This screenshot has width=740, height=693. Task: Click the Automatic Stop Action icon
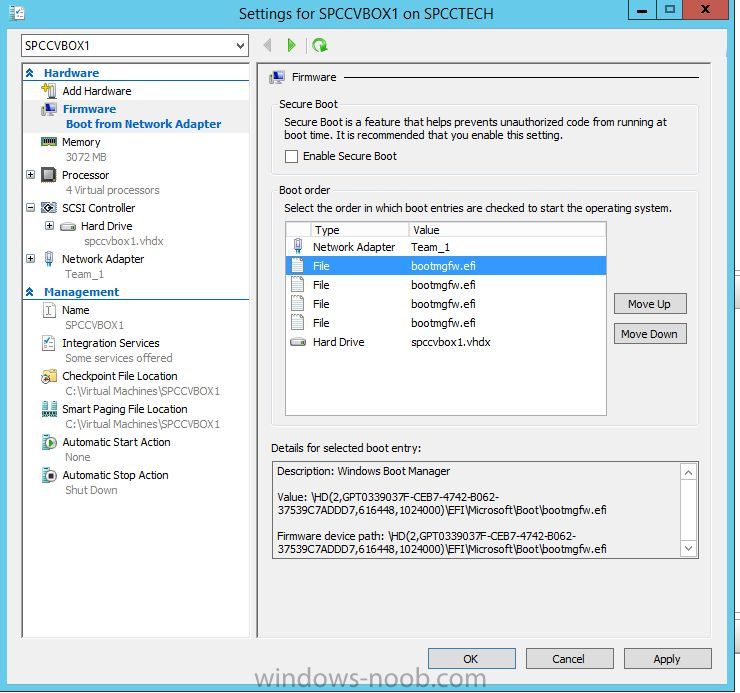pos(49,475)
